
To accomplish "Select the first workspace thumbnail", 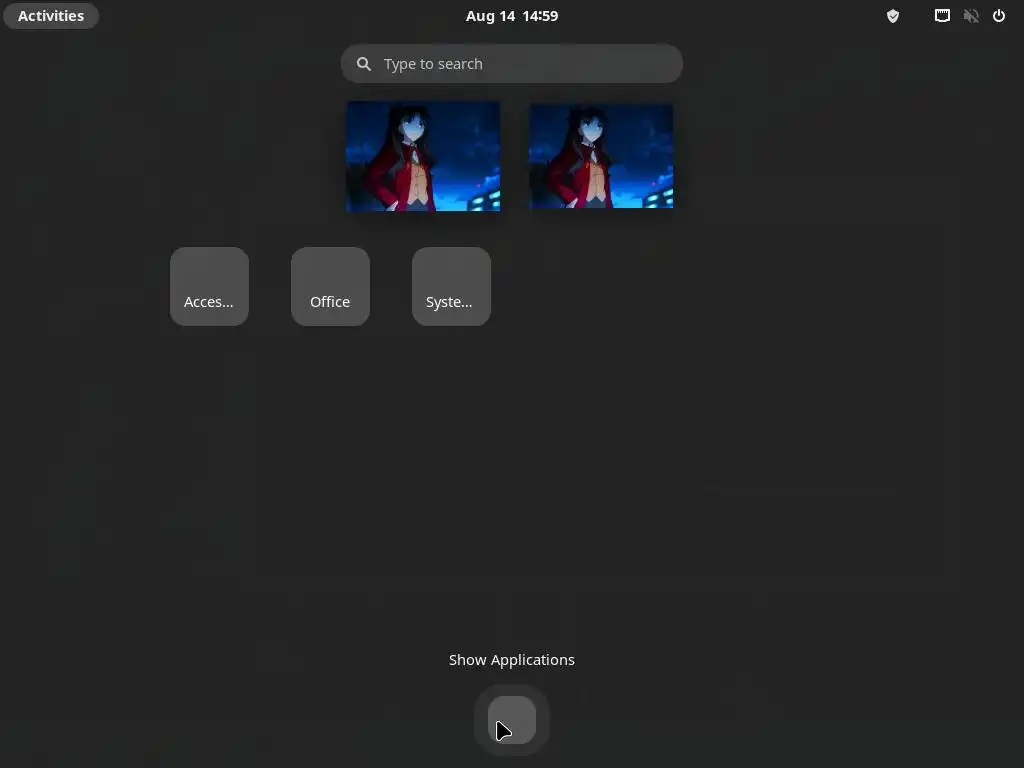I will pos(423,156).
